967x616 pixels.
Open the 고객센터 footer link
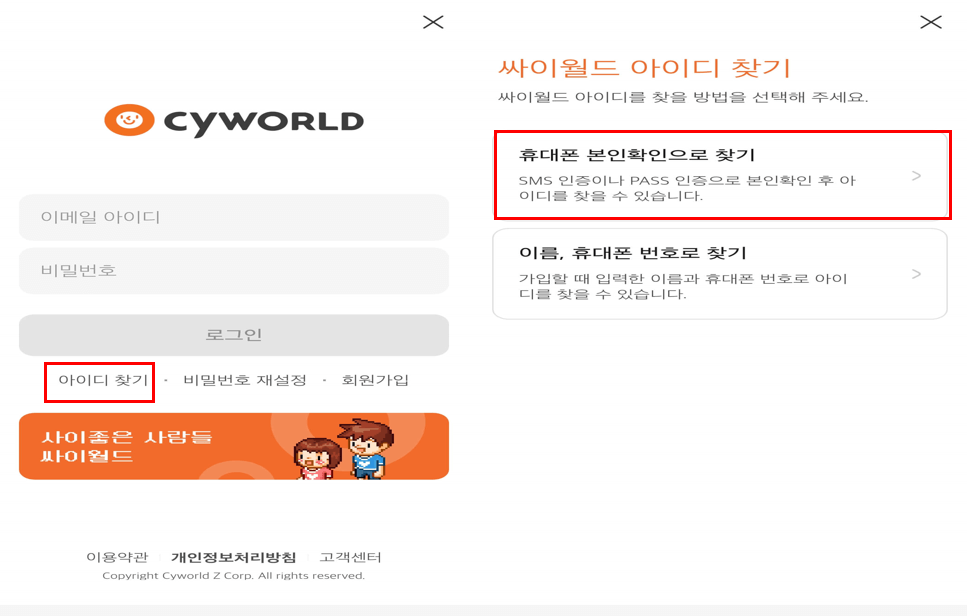click(x=350, y=557)
